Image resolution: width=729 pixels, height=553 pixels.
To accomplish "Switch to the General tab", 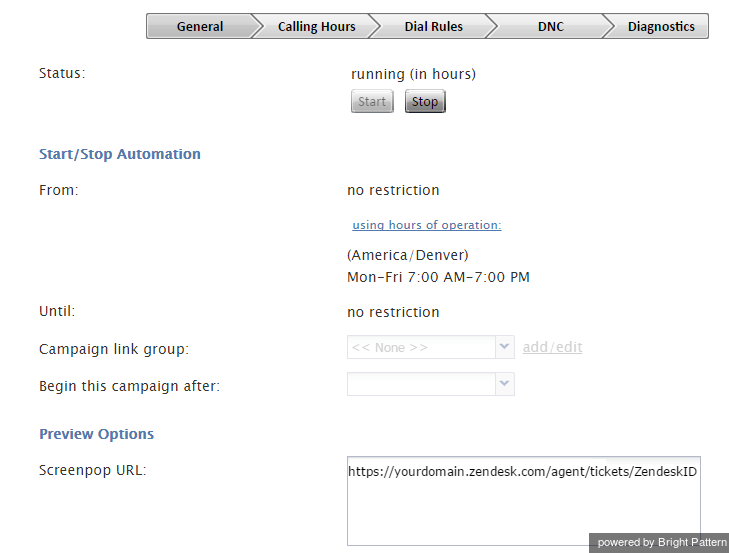I will 200,26.
